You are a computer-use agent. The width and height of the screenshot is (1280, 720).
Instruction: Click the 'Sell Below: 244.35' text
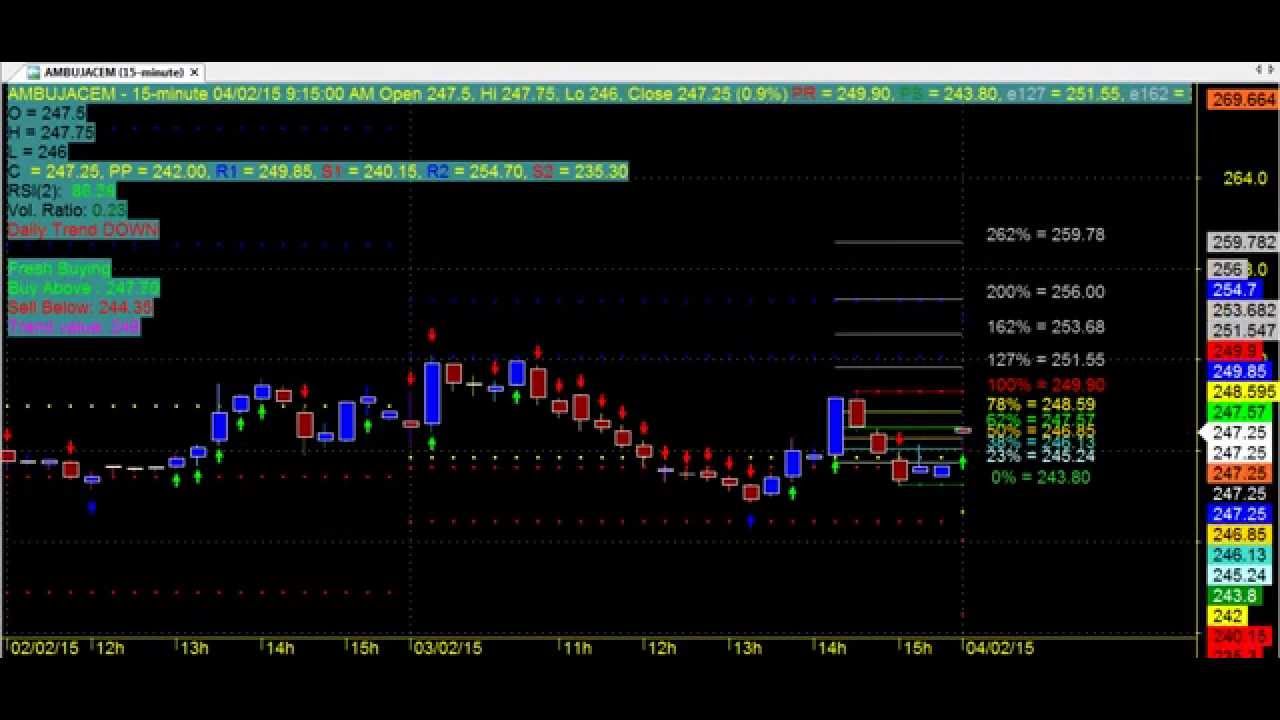point(80,307)
